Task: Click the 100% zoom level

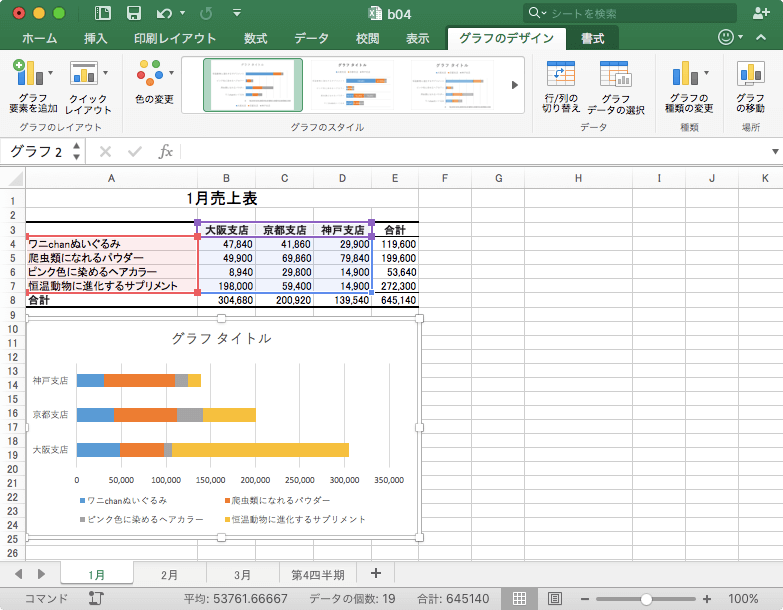Action: (743, 599)
